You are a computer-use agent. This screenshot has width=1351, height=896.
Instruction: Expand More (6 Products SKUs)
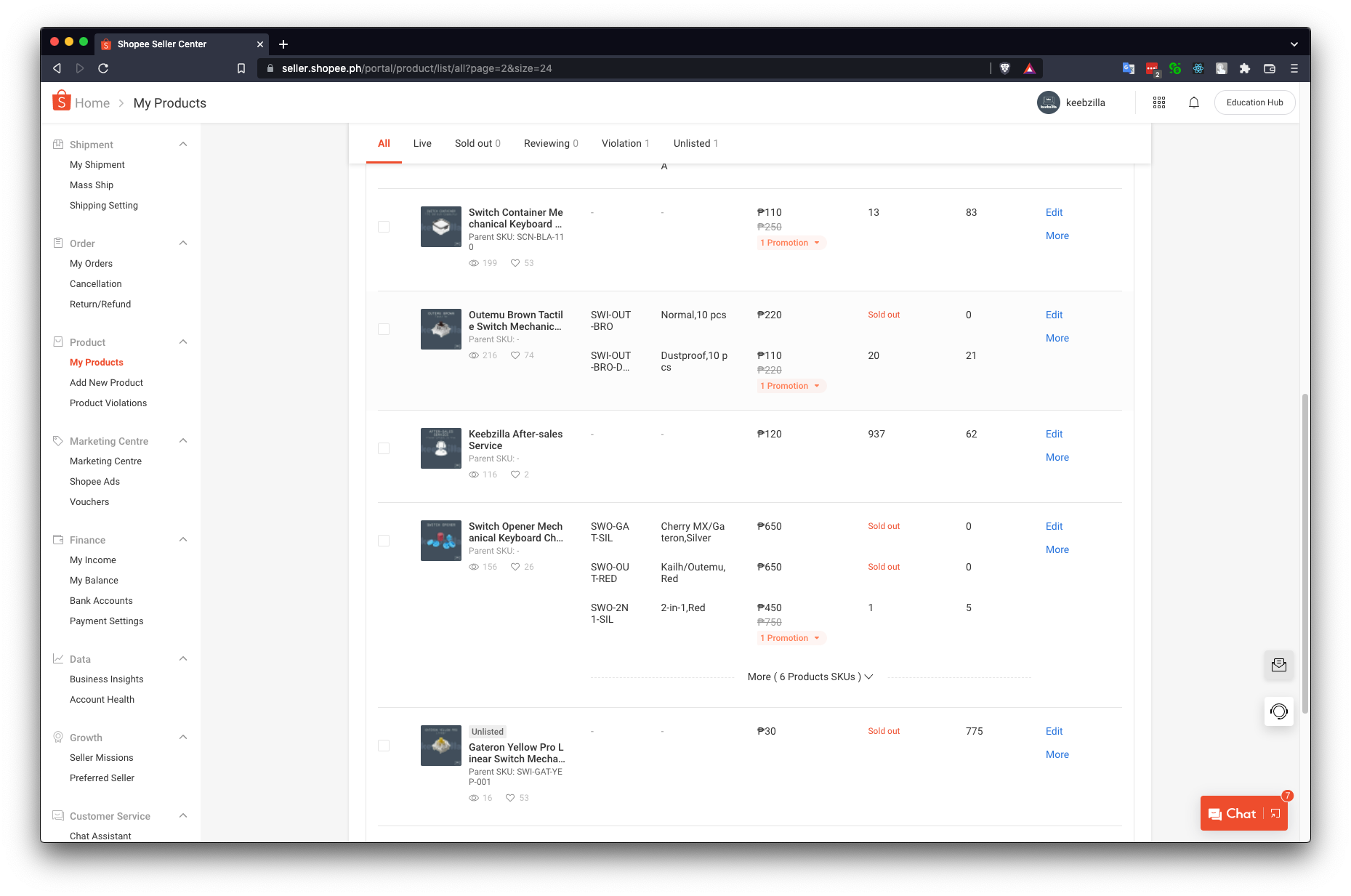(x=810, y=677)
